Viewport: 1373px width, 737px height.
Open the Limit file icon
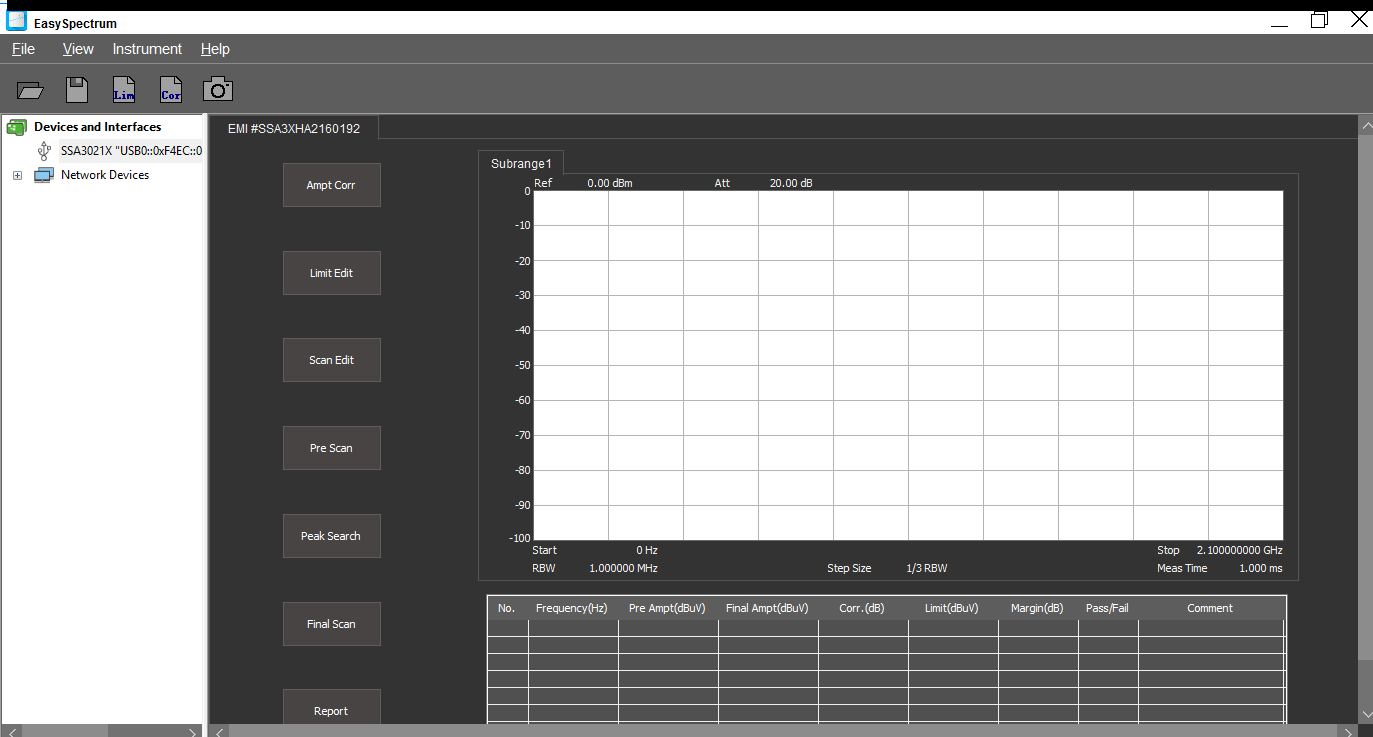tap(124, 90)
